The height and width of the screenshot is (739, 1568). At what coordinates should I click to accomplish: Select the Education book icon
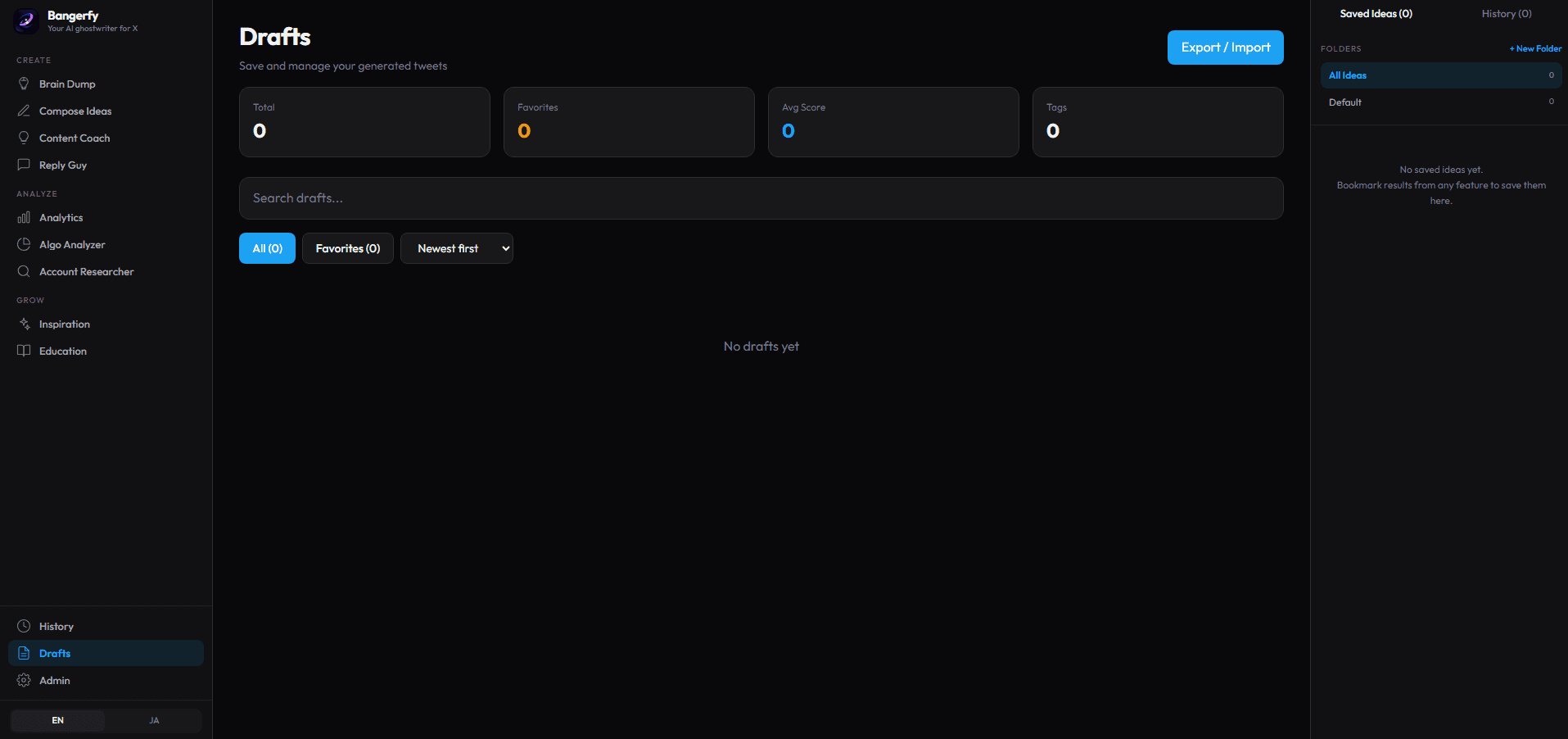[25, 351]
